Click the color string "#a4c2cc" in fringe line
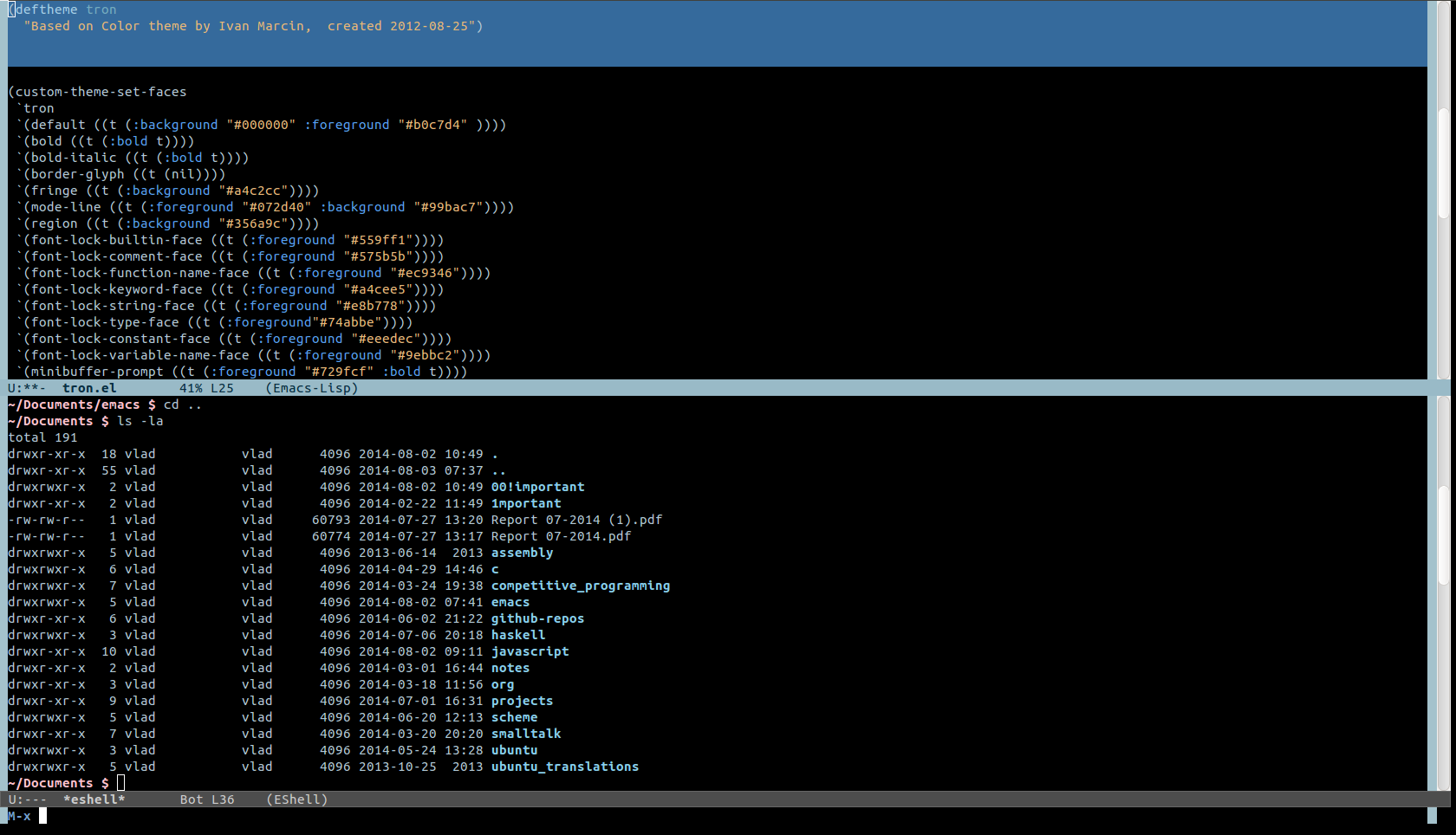The width and height of the screenshot is (1456, 835). point(253,191)
